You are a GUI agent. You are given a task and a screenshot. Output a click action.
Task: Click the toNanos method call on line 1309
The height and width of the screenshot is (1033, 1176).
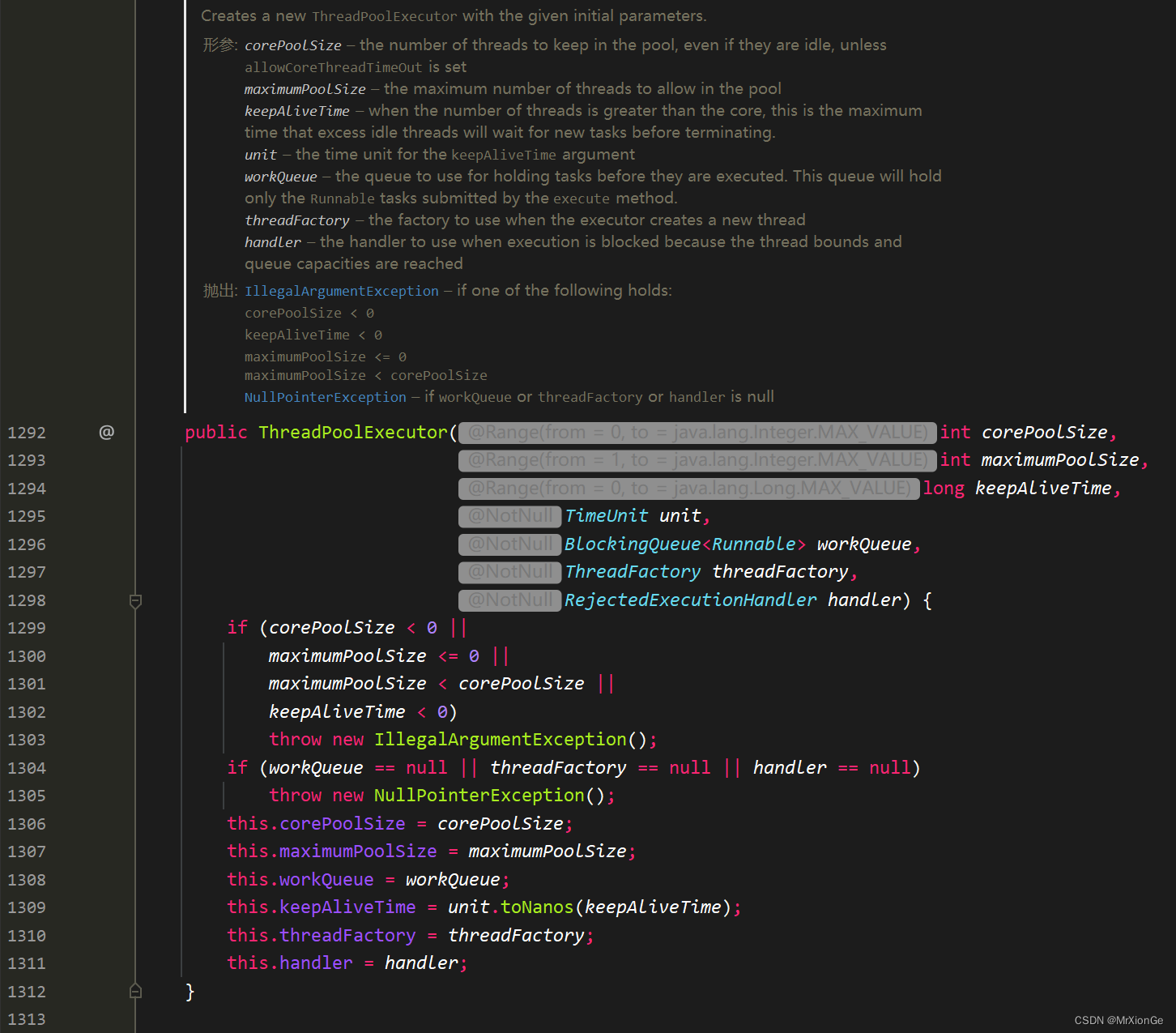[537, 907]
